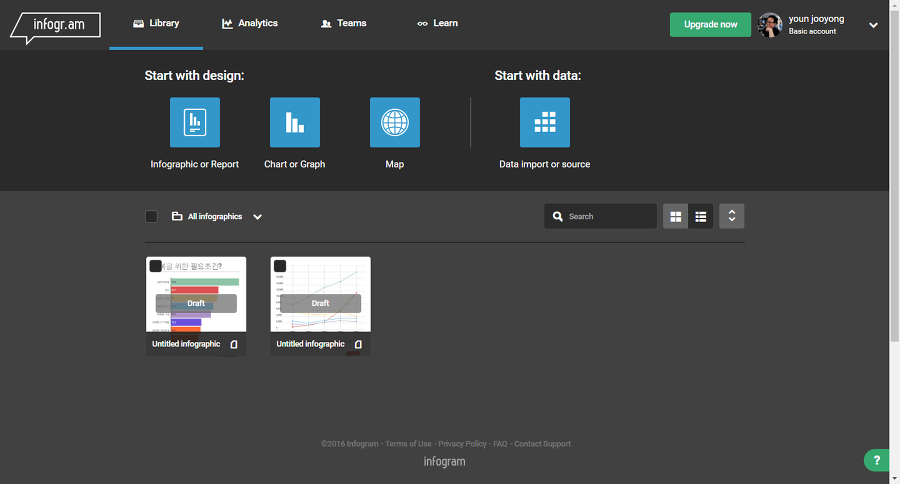Switch to grid view layout
The height and width of the screenshot is (484, 900).
[676, 216]
